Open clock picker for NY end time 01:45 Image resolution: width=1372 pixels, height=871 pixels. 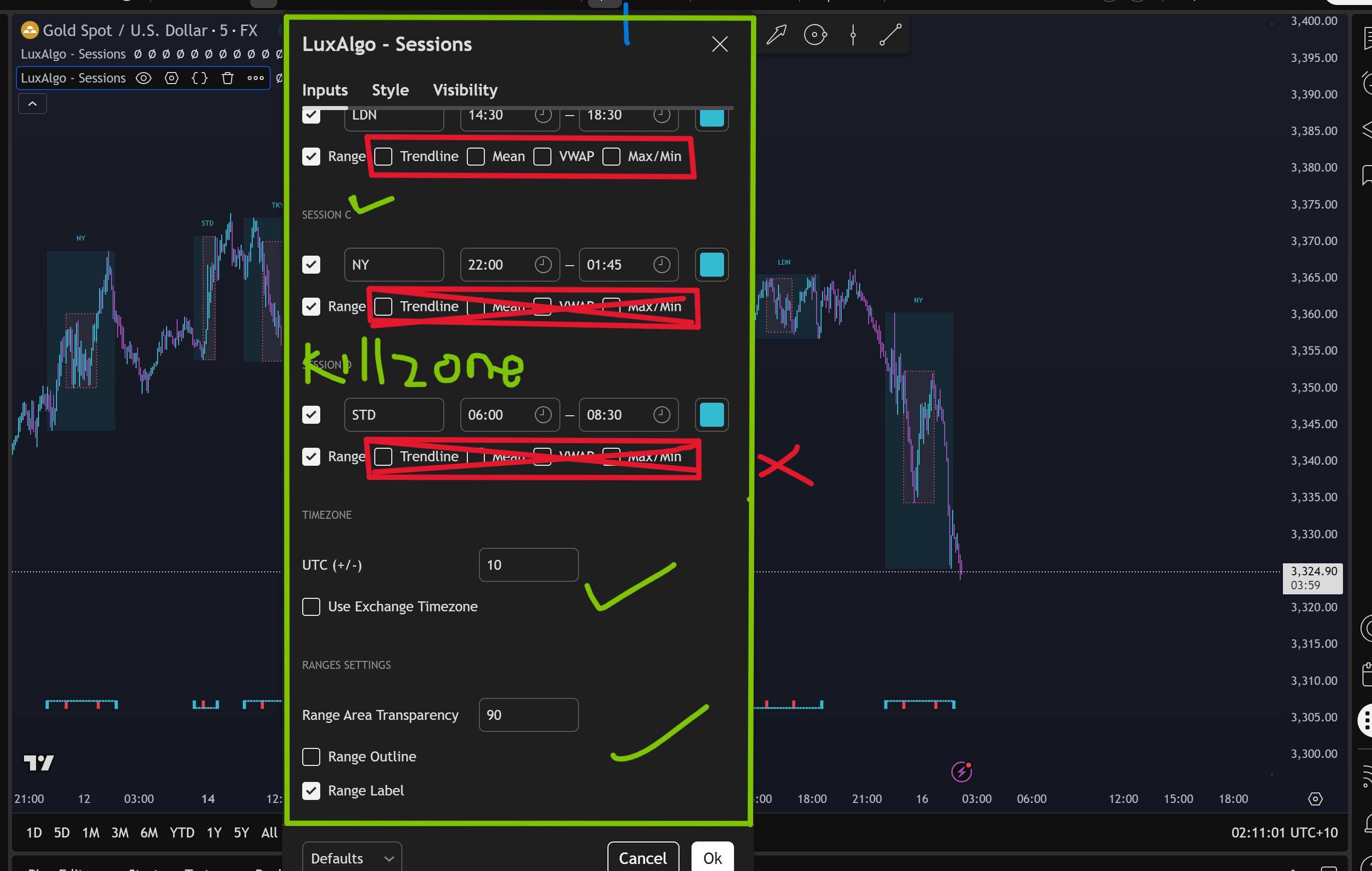click(661, 265)
